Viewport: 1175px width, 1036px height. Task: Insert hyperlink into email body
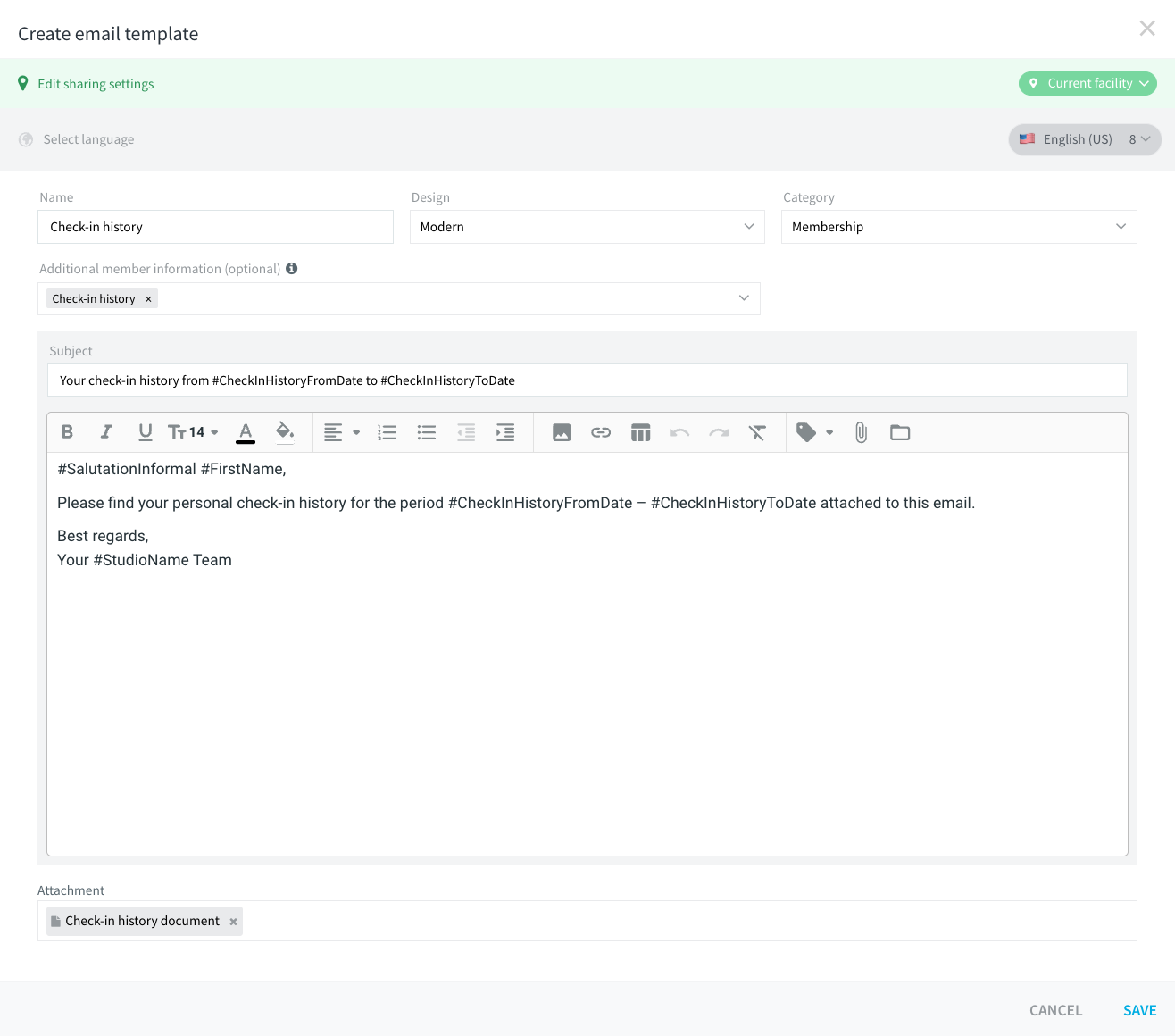click(601, 432)
